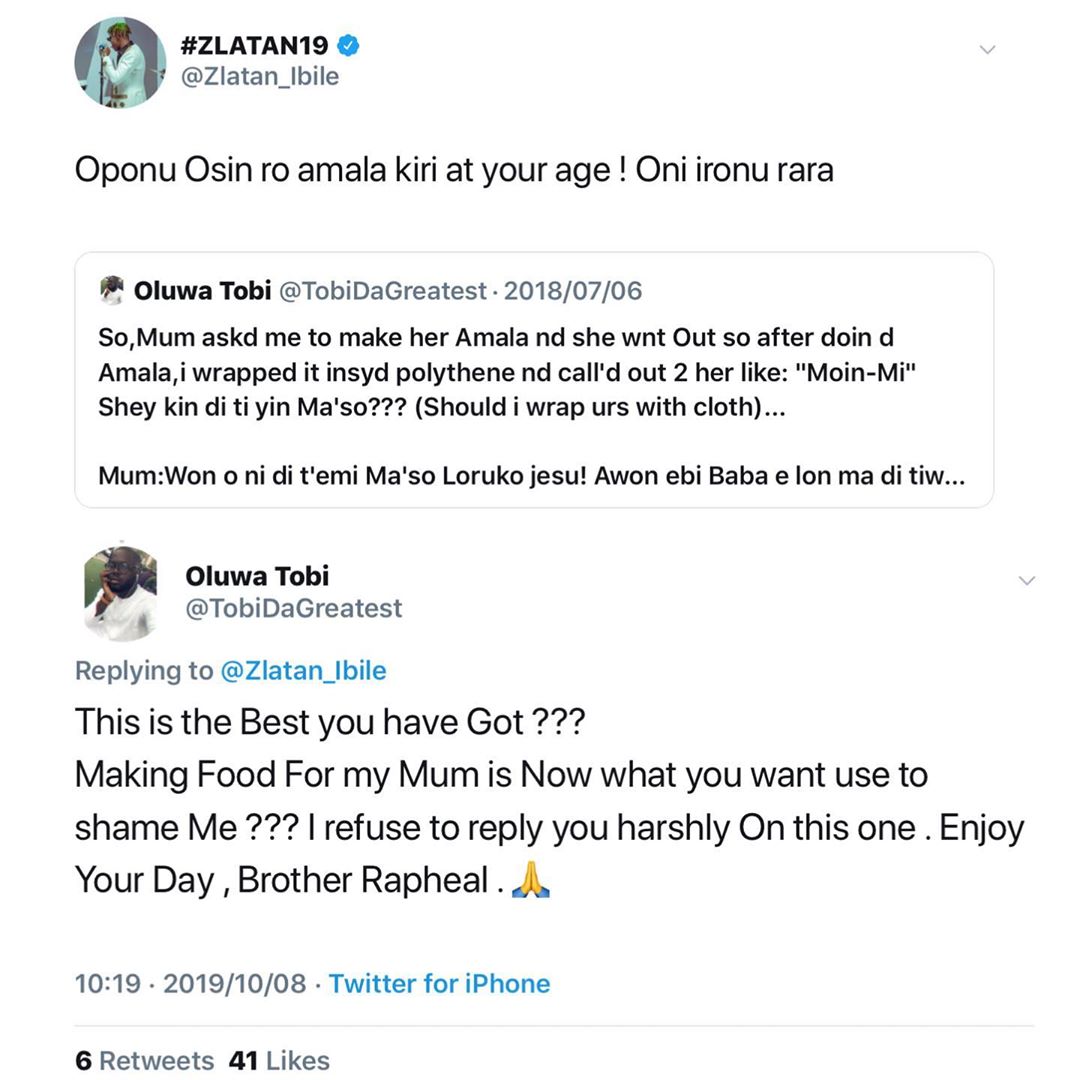Follow the @Zlatan_Ibile mention in Replying to
This screenshot has height=1080, width=1080.
(x=303, y=670)
